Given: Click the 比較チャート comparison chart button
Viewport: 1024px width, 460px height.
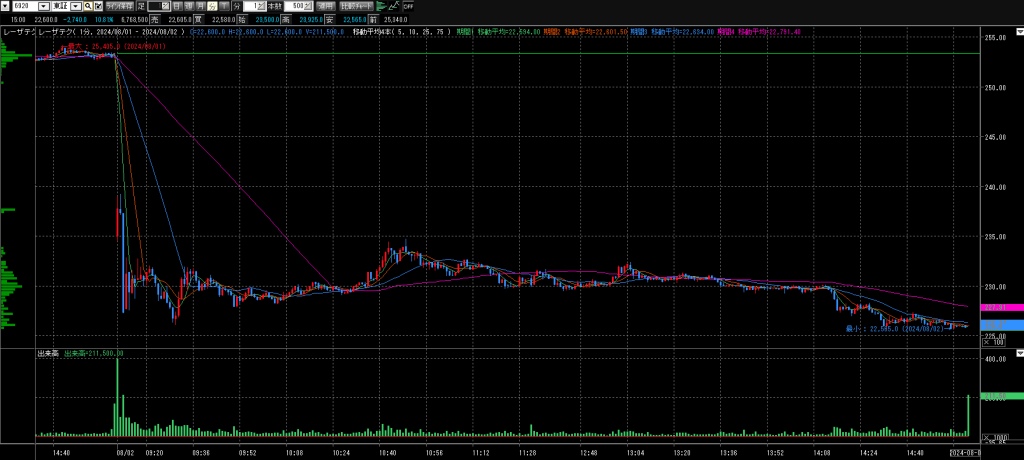Looking at the screenshot, I should (x=355, y=5).
